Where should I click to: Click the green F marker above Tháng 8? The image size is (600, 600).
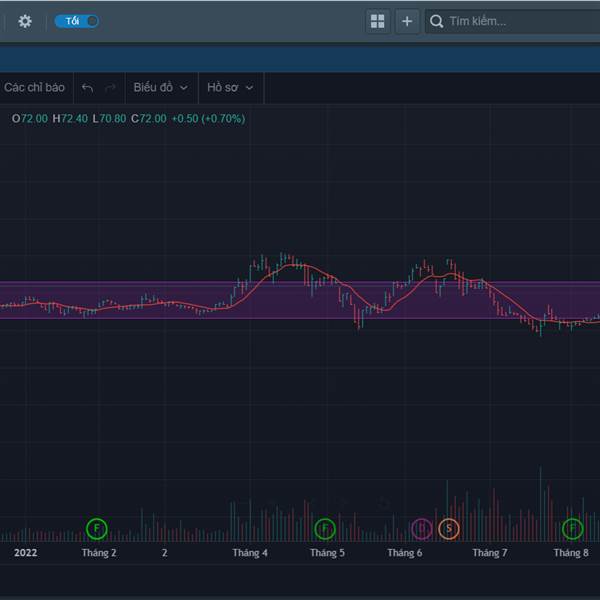573,527
